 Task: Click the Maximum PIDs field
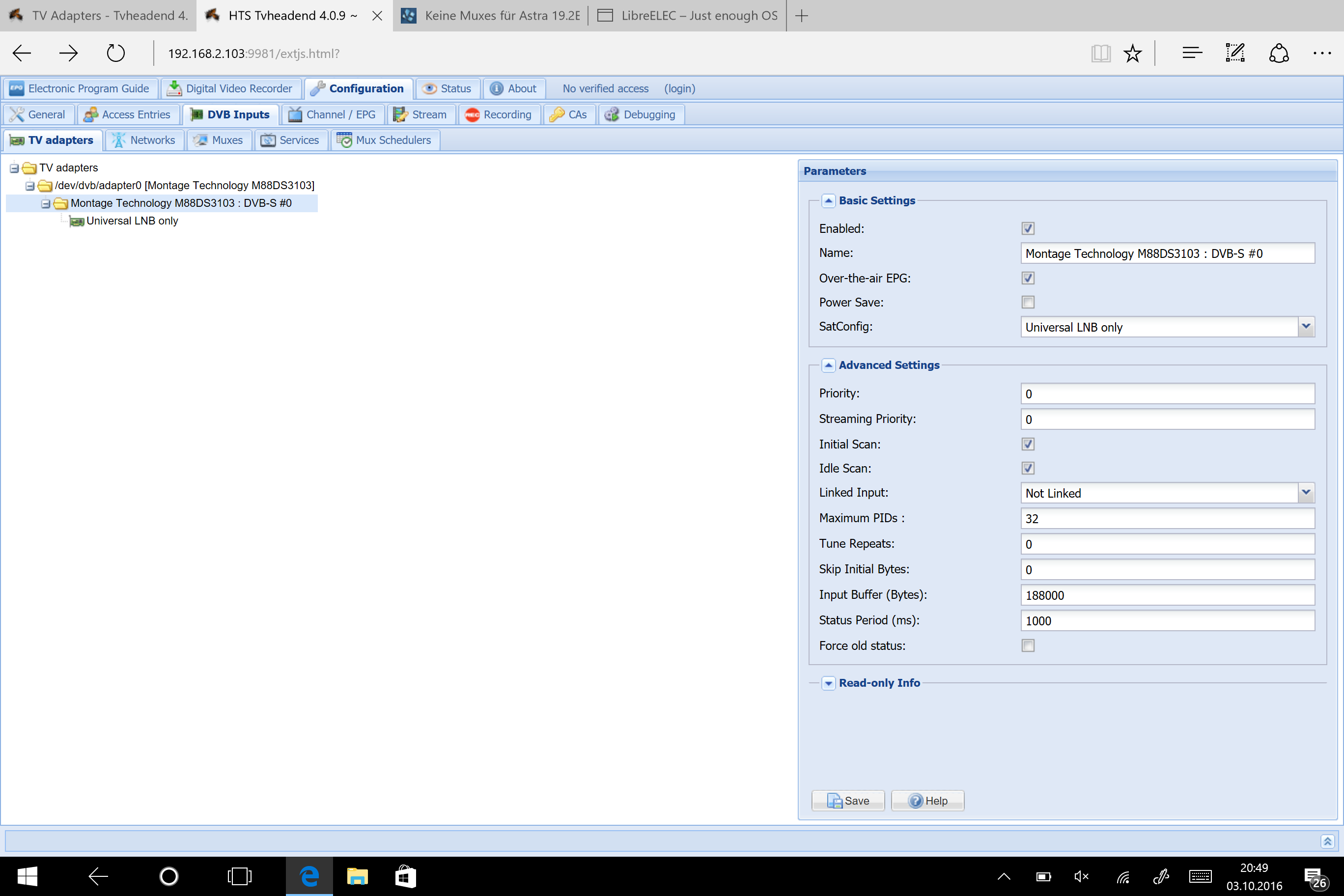pos(1168,518)
